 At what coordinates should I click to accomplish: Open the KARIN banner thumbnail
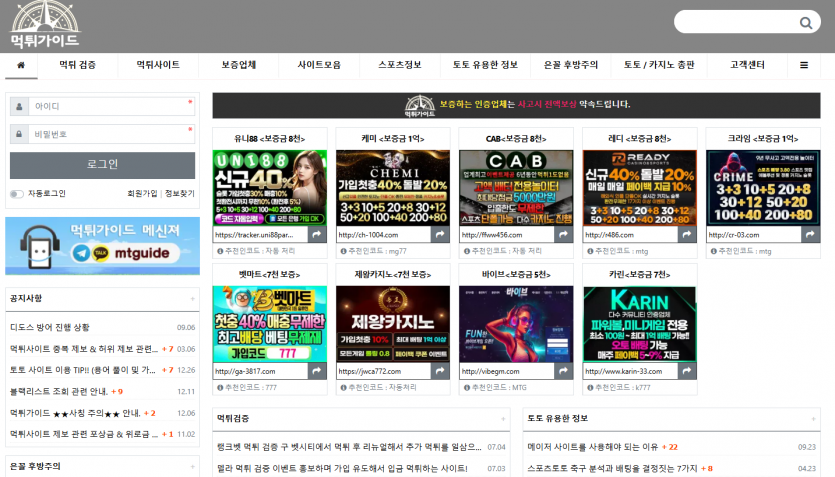pos(640,324)
